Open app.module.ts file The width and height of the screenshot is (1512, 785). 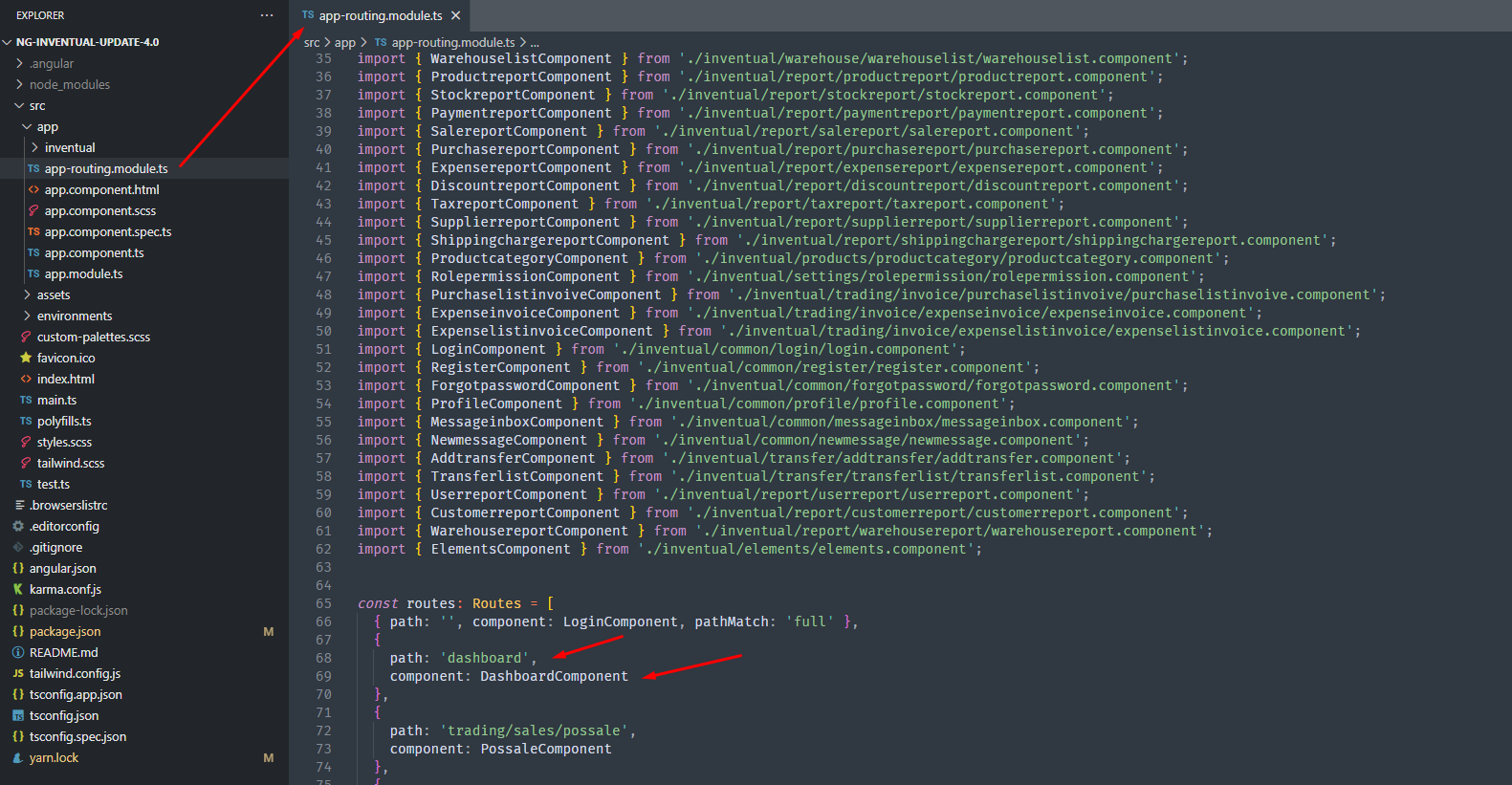(x=83, y=273)
